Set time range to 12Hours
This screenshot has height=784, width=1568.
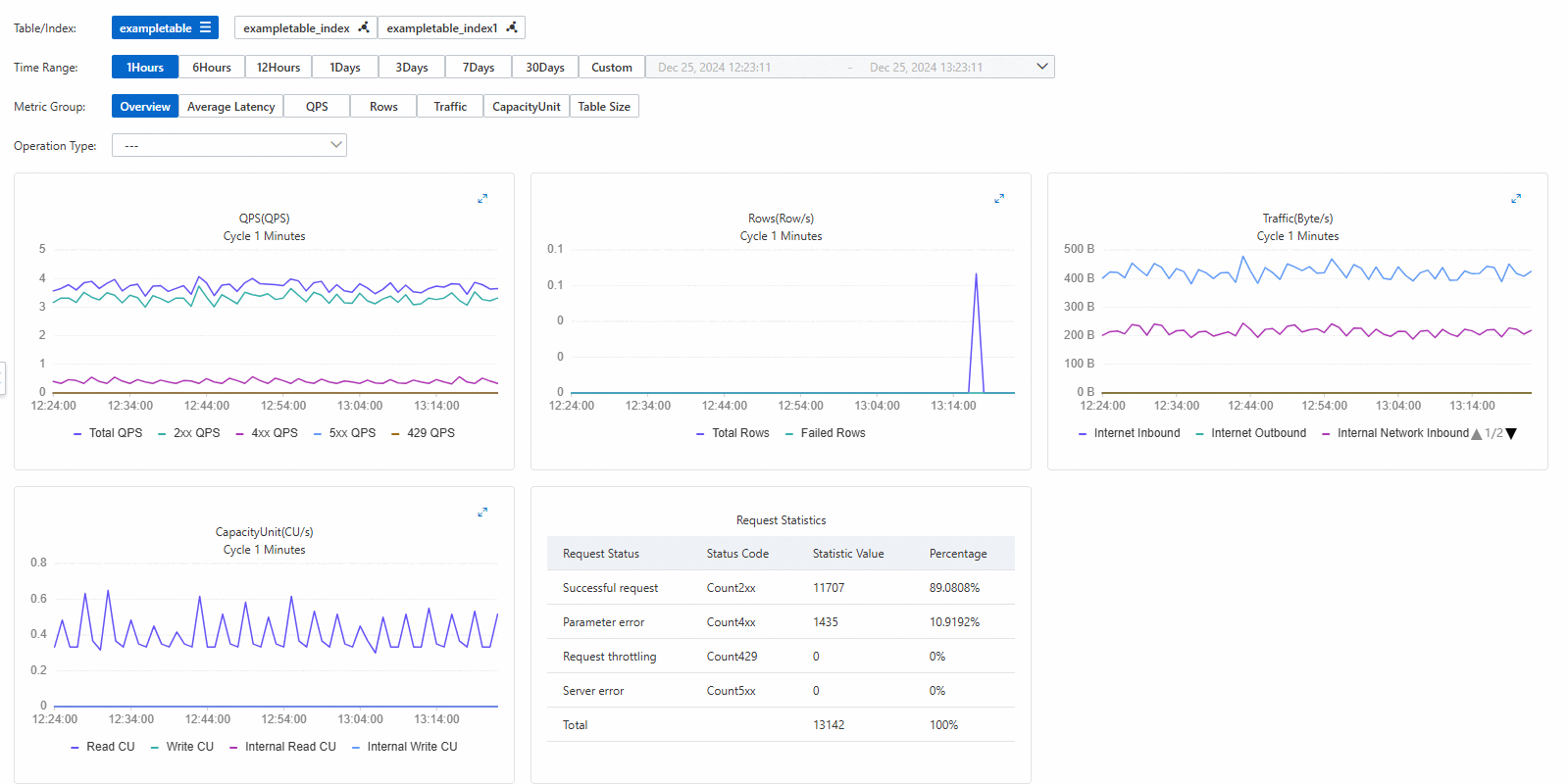tap(278, 67)
